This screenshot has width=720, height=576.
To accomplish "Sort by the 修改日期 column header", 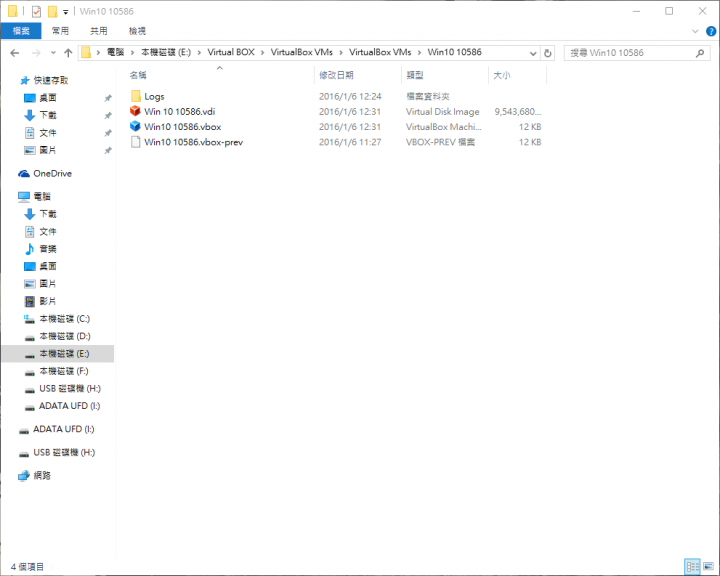I will click(337, 75).
